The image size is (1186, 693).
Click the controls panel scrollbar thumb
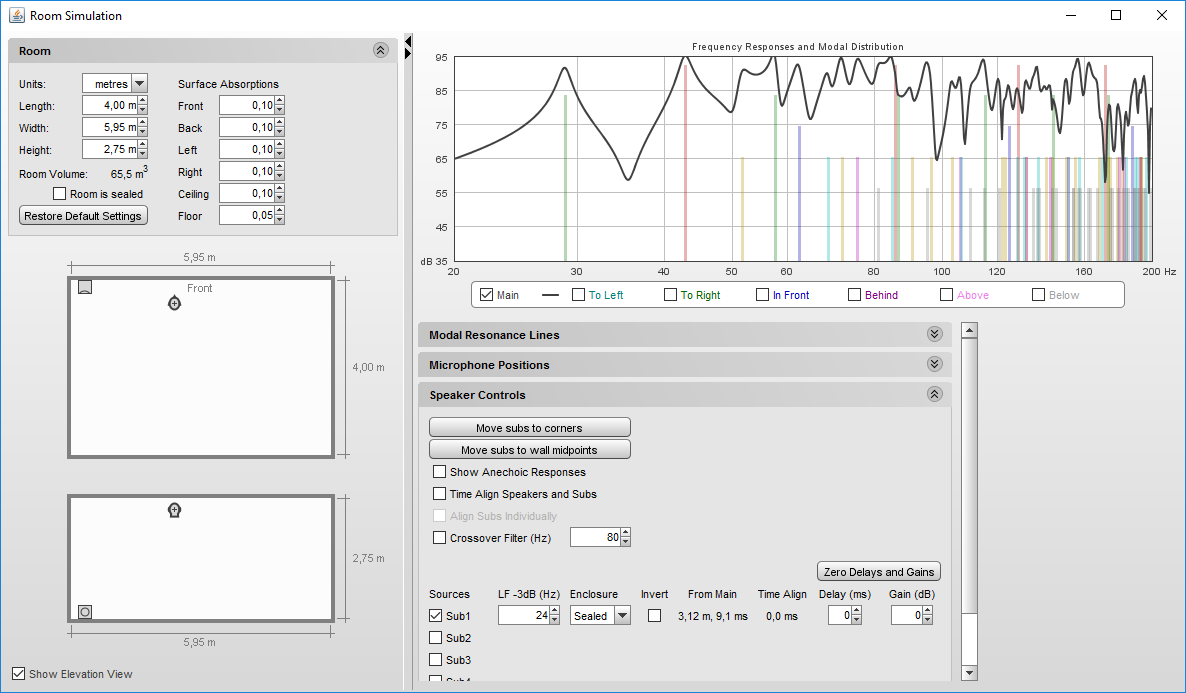click(969, 476)
